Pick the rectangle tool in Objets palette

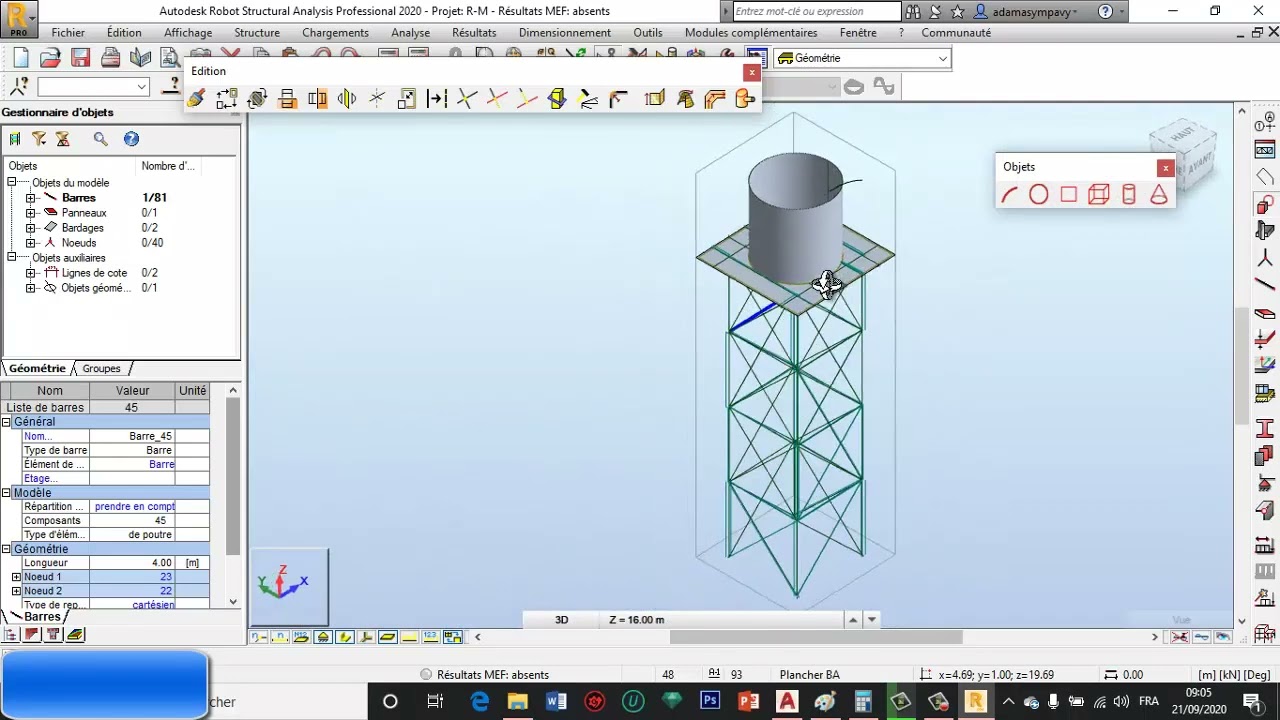click(x=1069, y=195)
